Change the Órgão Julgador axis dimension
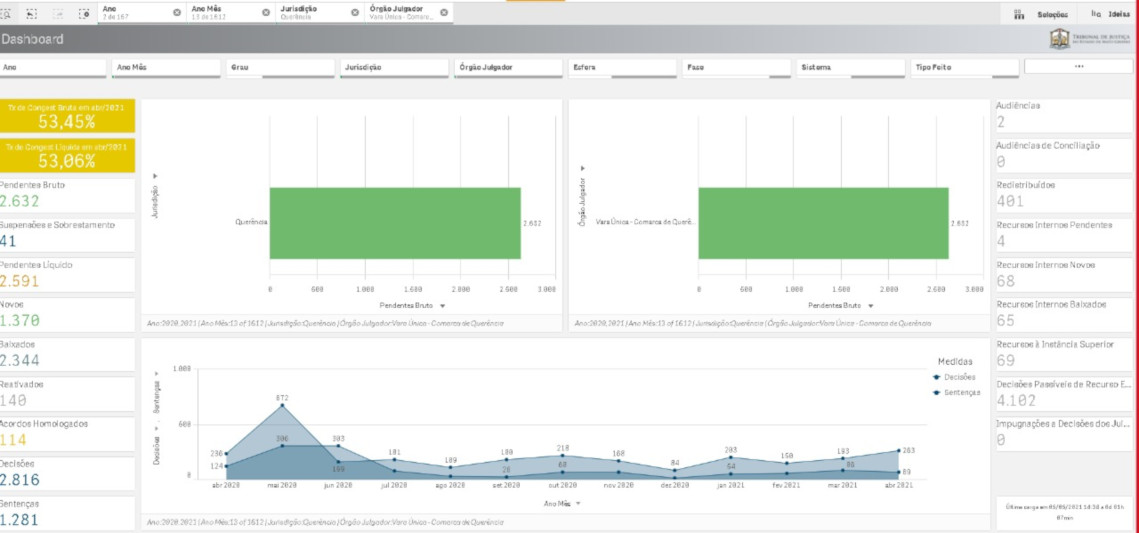Viewport: 1139px width, 533px height. click(x=582, y=195)
